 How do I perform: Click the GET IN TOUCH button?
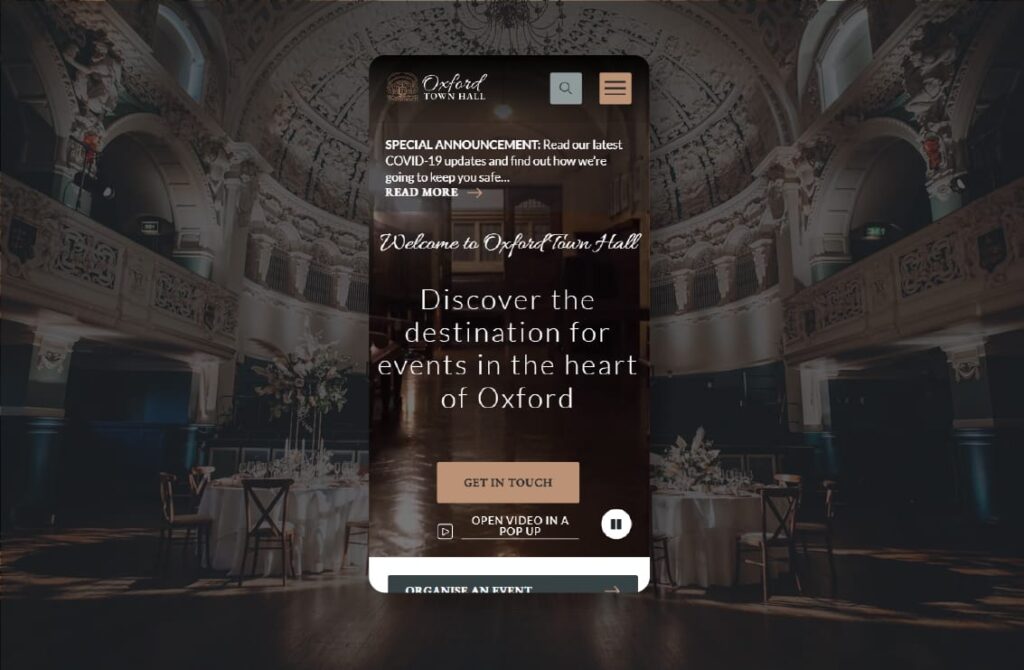(508, 483)
